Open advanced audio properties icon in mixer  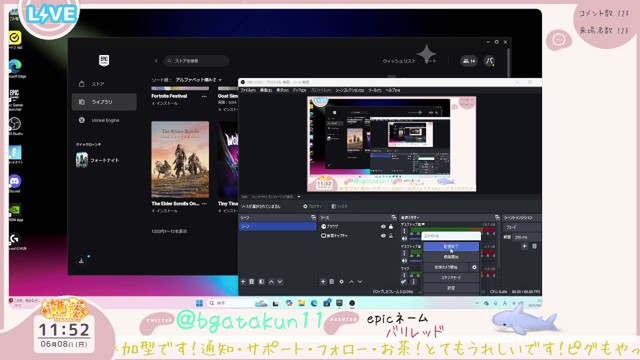click(404, 282)
